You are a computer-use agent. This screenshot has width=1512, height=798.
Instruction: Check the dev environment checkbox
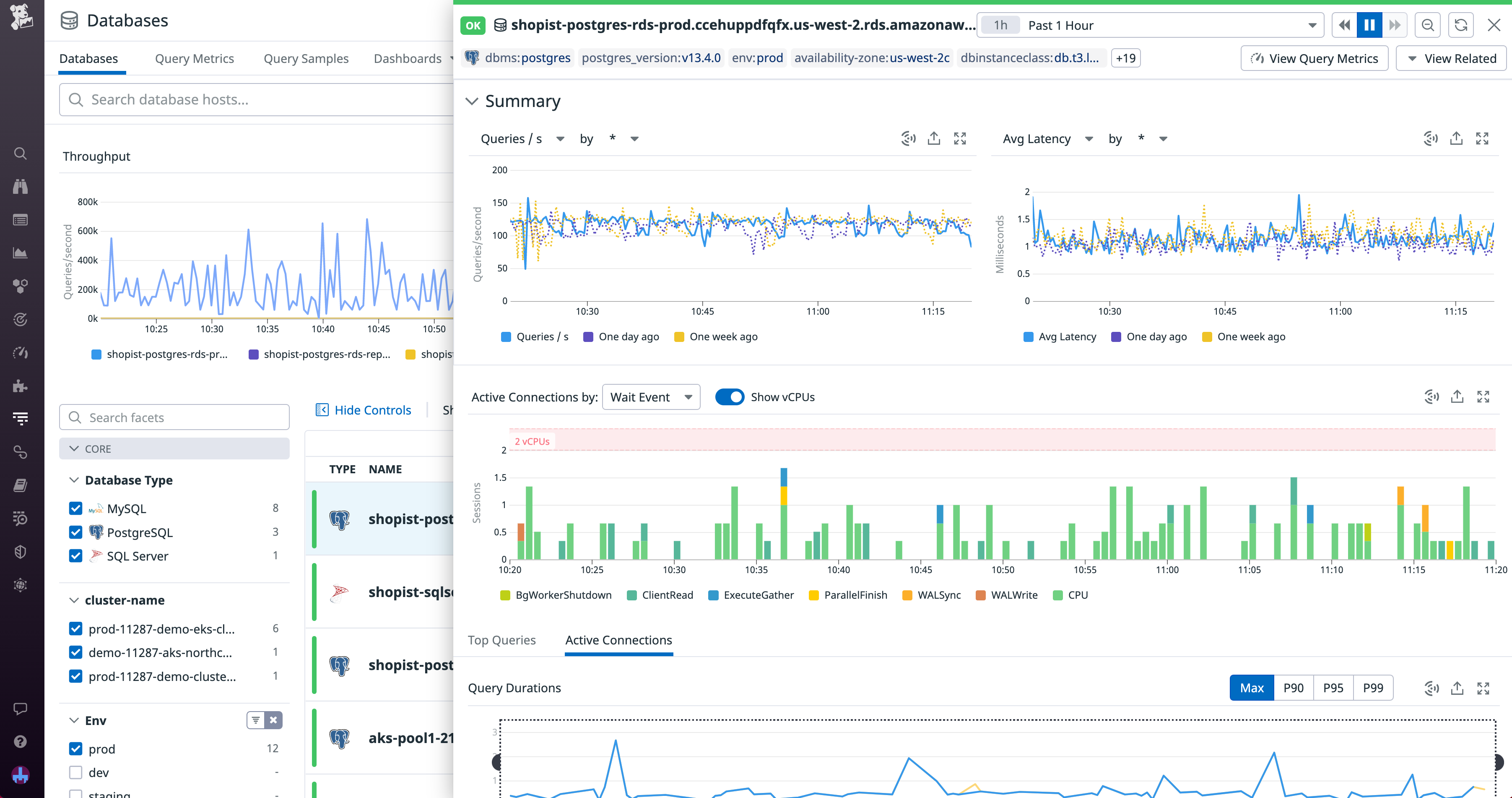tap(76, 772)
